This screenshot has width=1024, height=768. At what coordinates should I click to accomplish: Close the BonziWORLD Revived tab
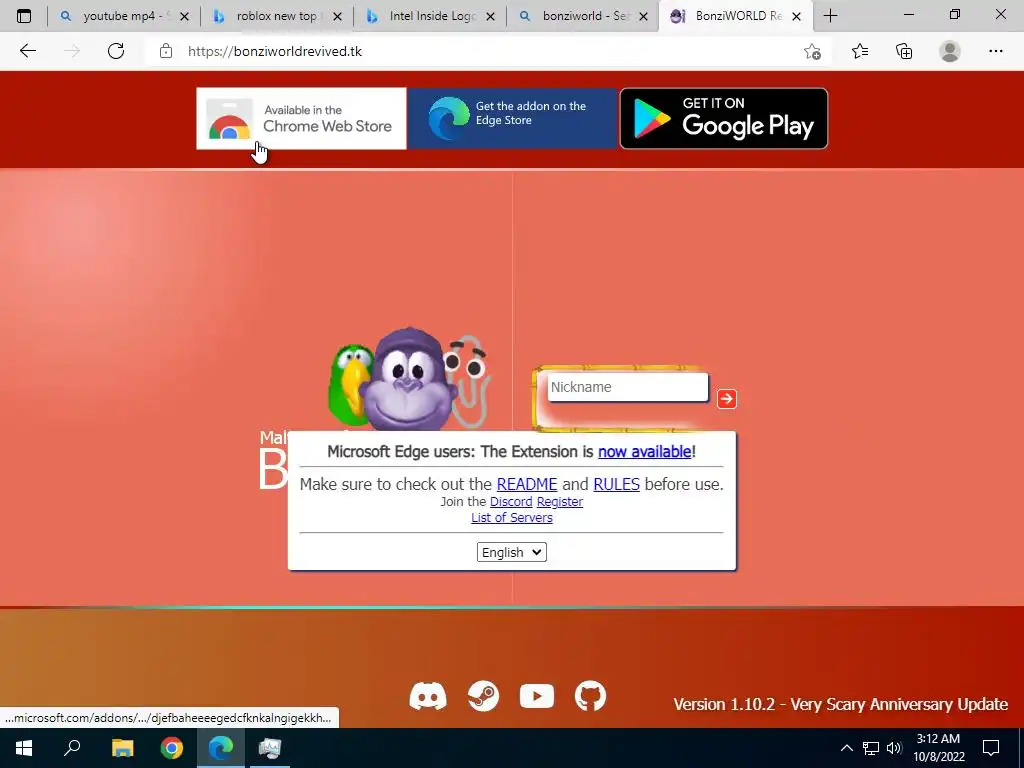[x=797, y=17]
